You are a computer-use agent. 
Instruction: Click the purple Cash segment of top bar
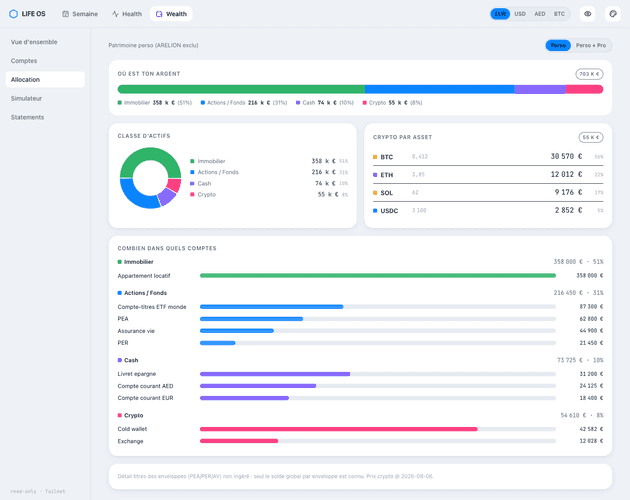pyautogui.click(x=540, y=89)
